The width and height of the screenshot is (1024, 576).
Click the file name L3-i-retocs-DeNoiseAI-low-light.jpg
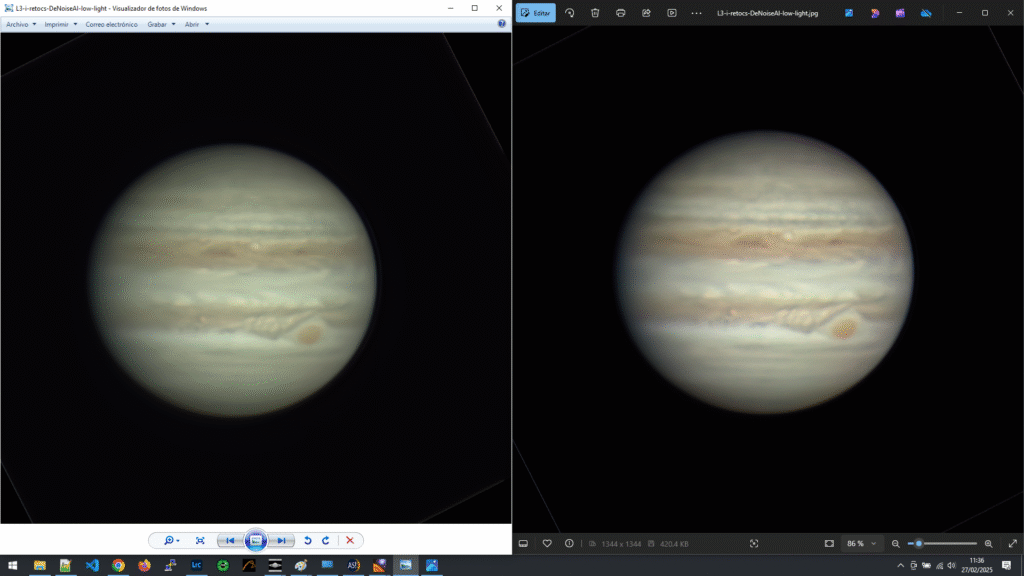(767, 13)
